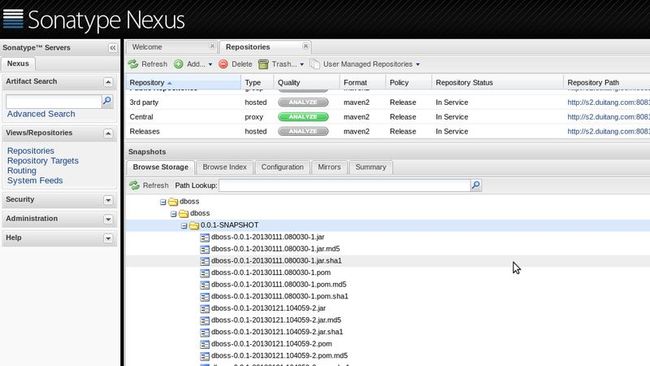Select dboss-0.0.1-20130121.104059-2.jar.md5 file
Image resolution: width=650 pixels, height=366 pixels.
276,320
